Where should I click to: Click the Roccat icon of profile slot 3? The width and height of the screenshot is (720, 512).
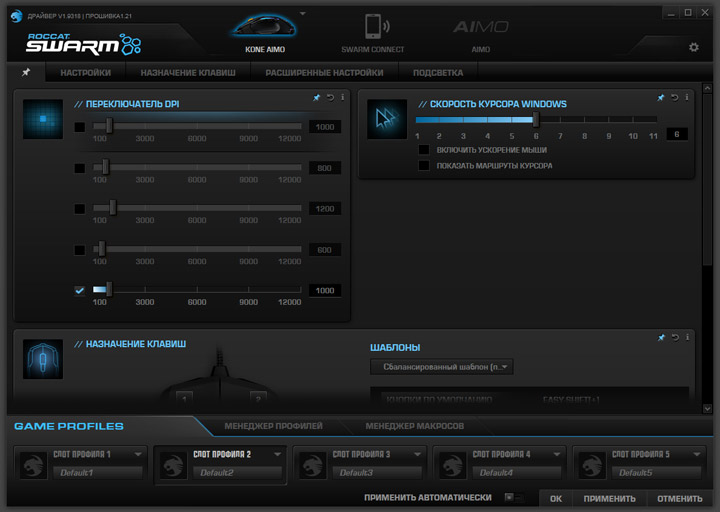pos(313,465)
